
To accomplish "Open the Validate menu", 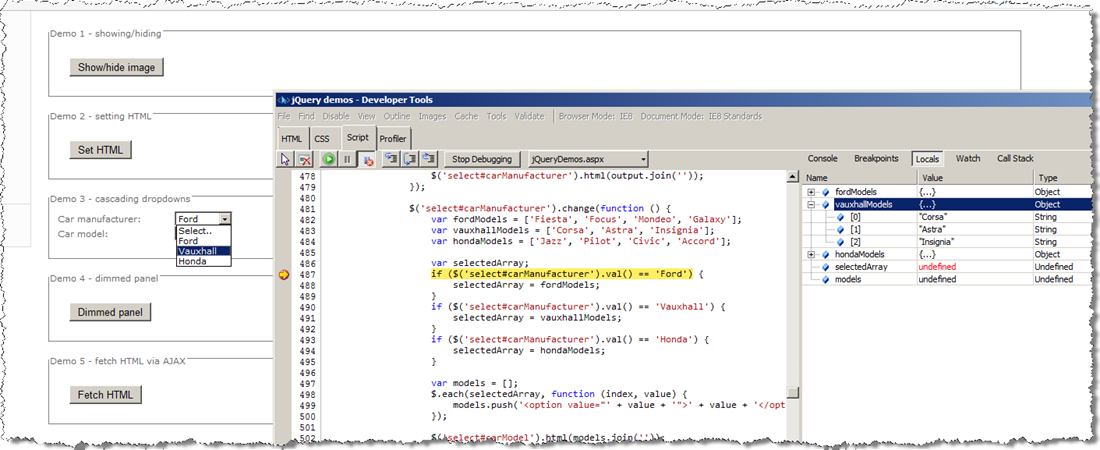I will pyautogui.click(x=530, y=116).
